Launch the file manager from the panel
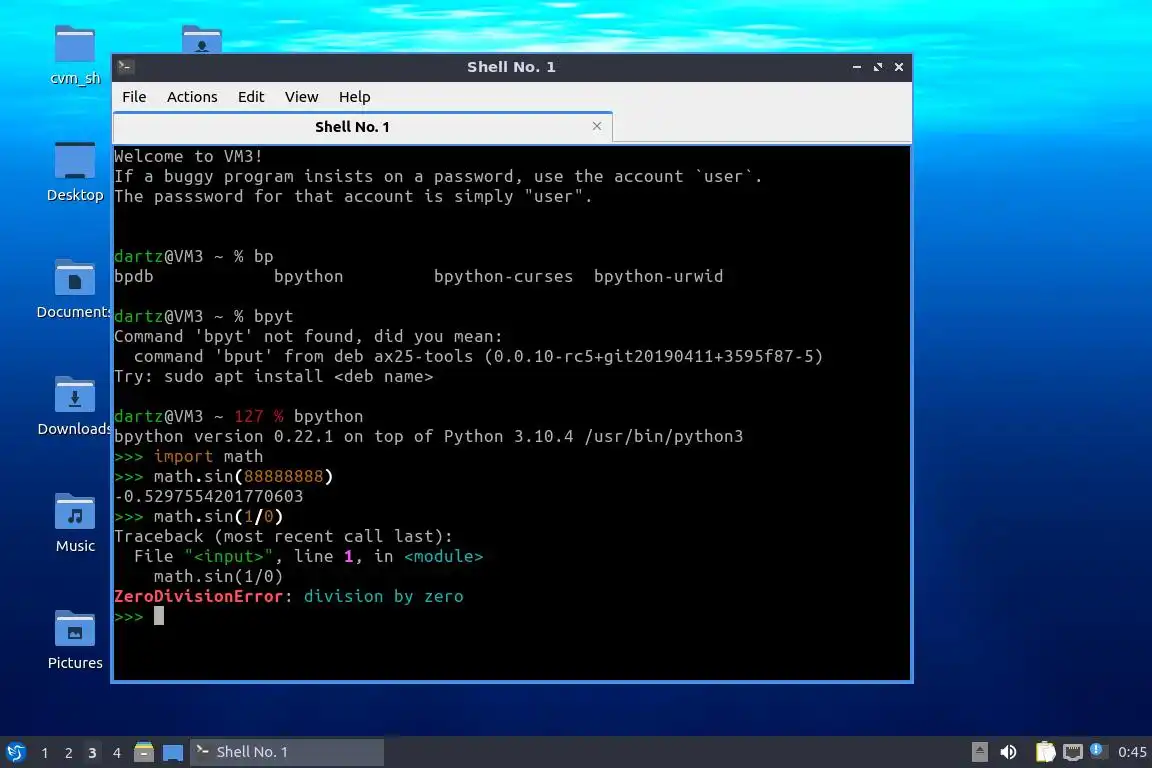The image size is (1152, 768). pos(144,752)
